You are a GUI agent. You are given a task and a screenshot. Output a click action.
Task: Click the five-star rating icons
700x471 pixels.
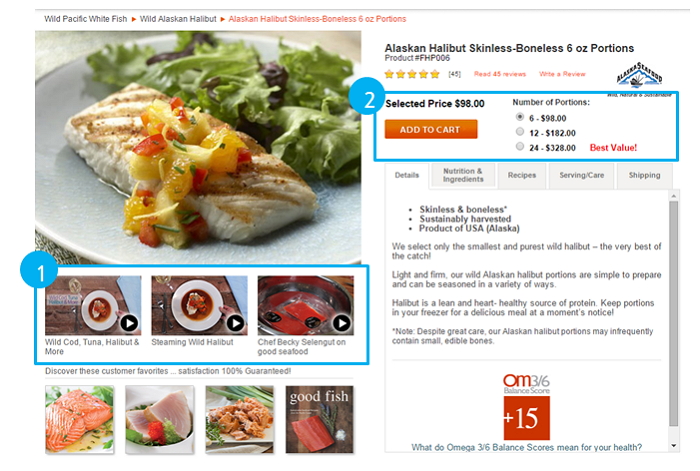412,74
